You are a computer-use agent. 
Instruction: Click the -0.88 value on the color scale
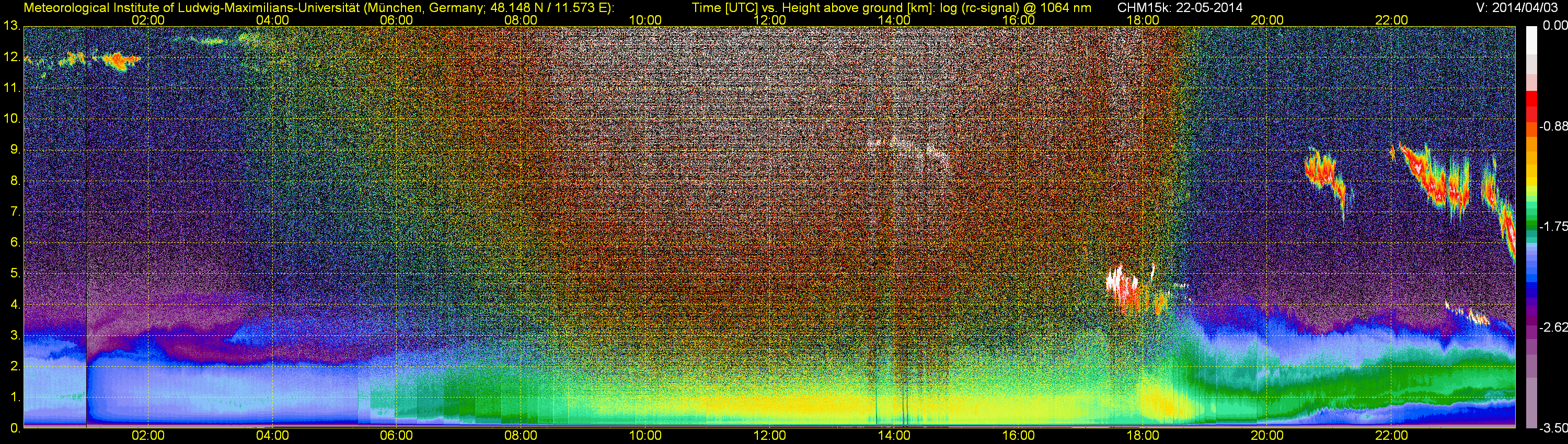point(1552,126)
